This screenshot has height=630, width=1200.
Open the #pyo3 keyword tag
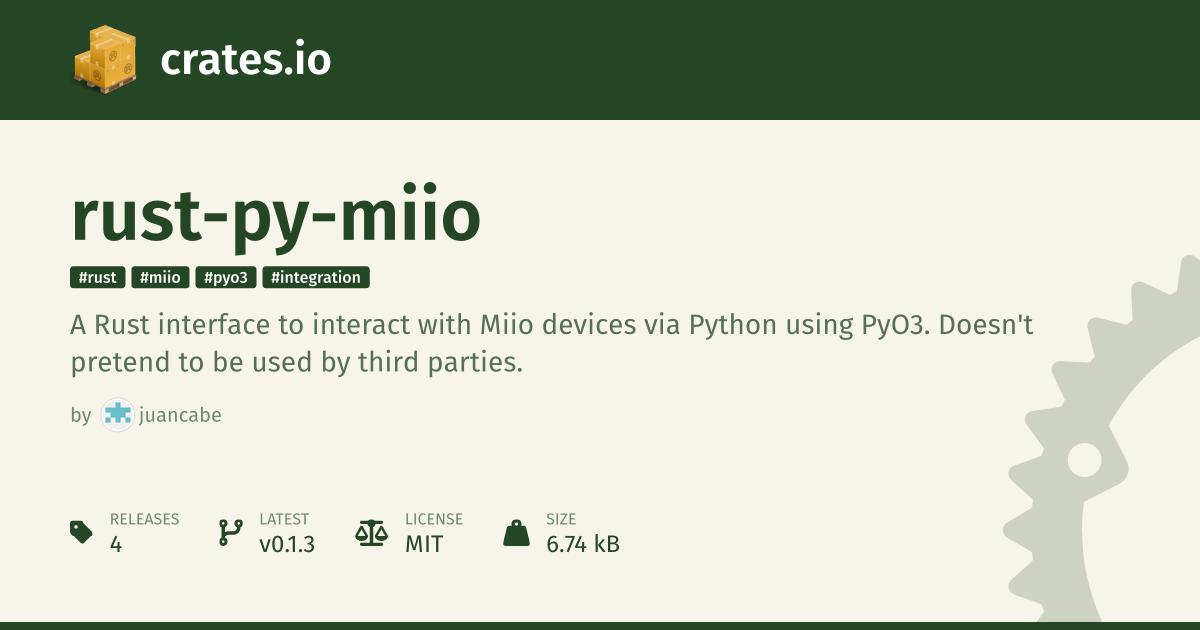tap(226, 278)
